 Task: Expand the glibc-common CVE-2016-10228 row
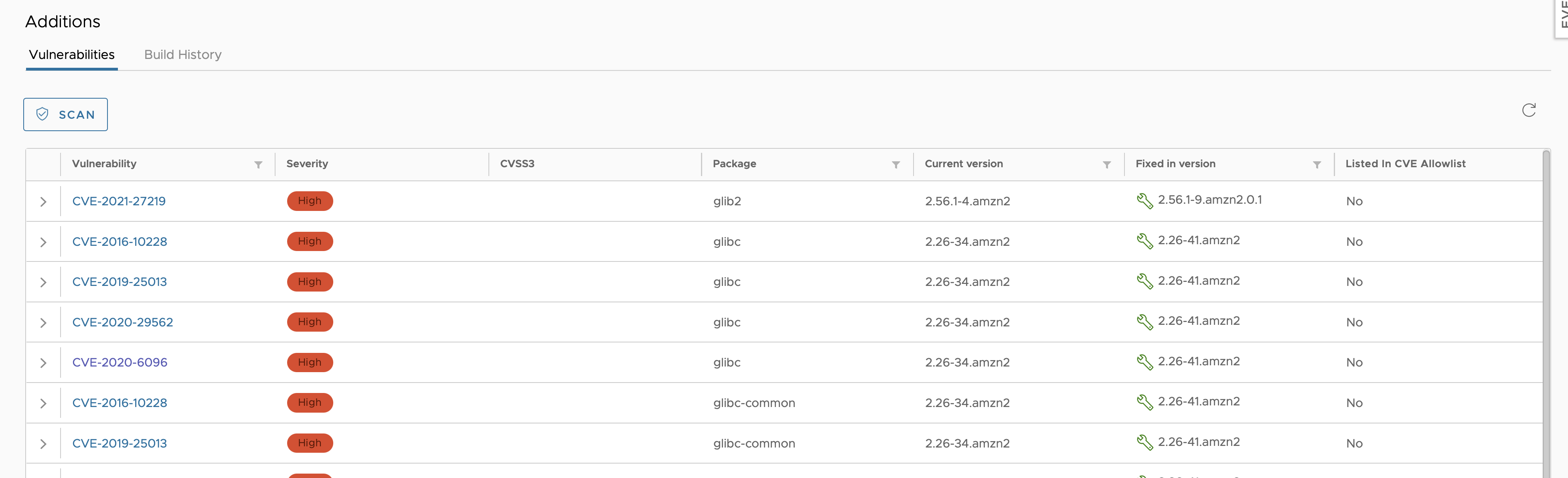coord(43,403)
